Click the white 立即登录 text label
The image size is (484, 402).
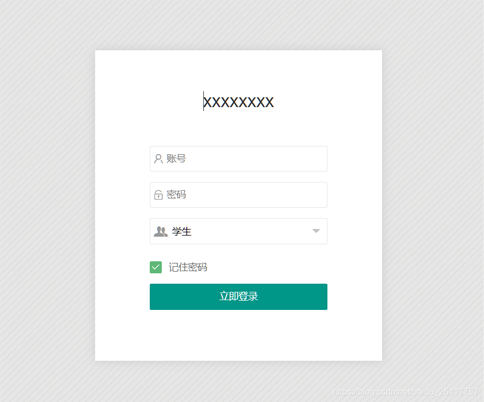239,296
